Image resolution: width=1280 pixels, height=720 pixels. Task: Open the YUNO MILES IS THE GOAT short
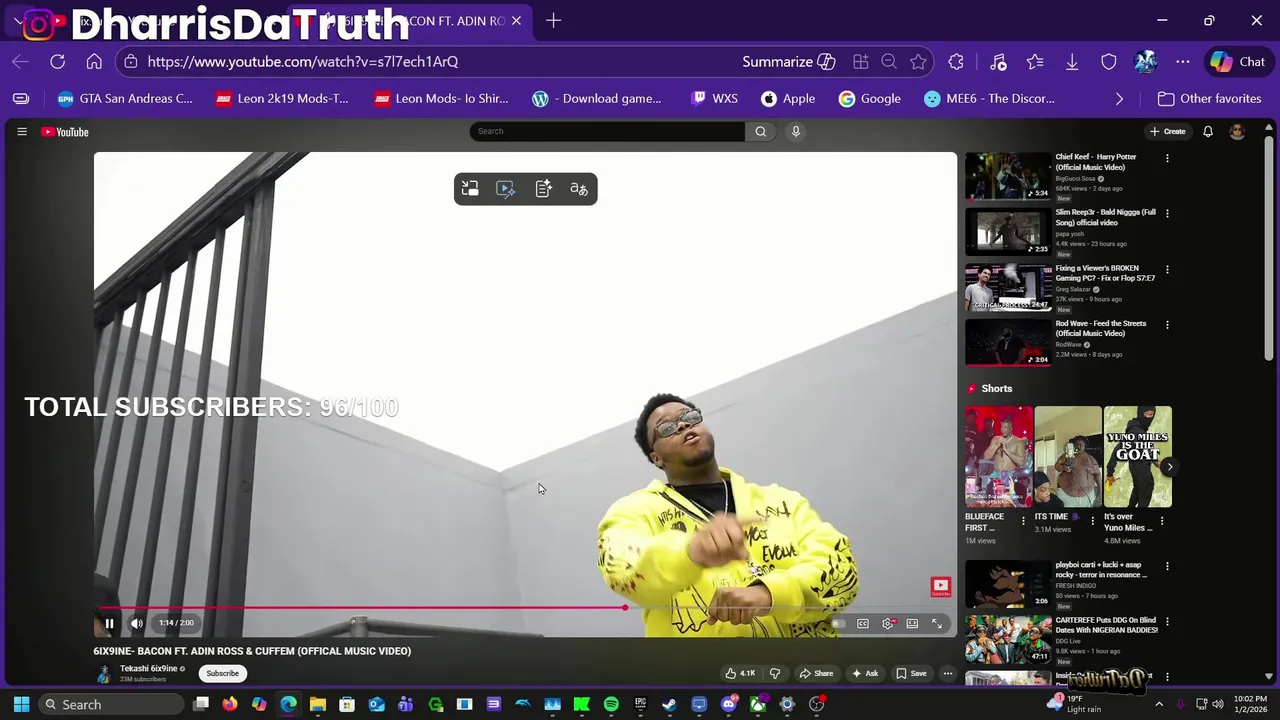(x=1138, y=457)
